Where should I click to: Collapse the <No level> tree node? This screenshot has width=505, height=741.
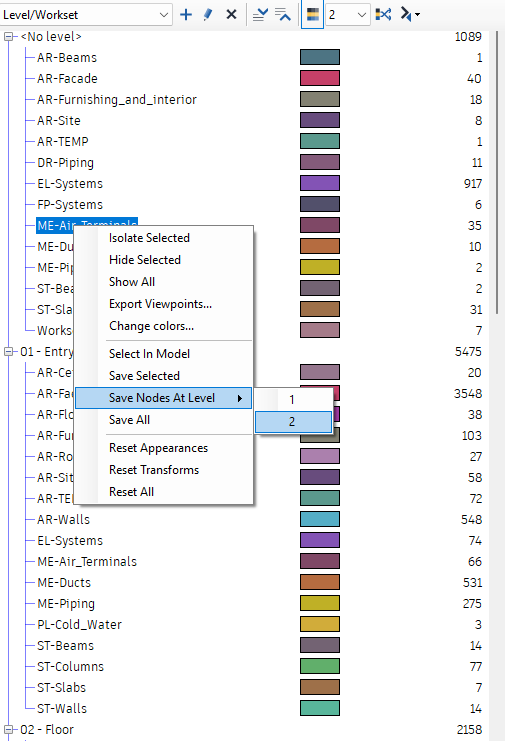pos(8,36)
